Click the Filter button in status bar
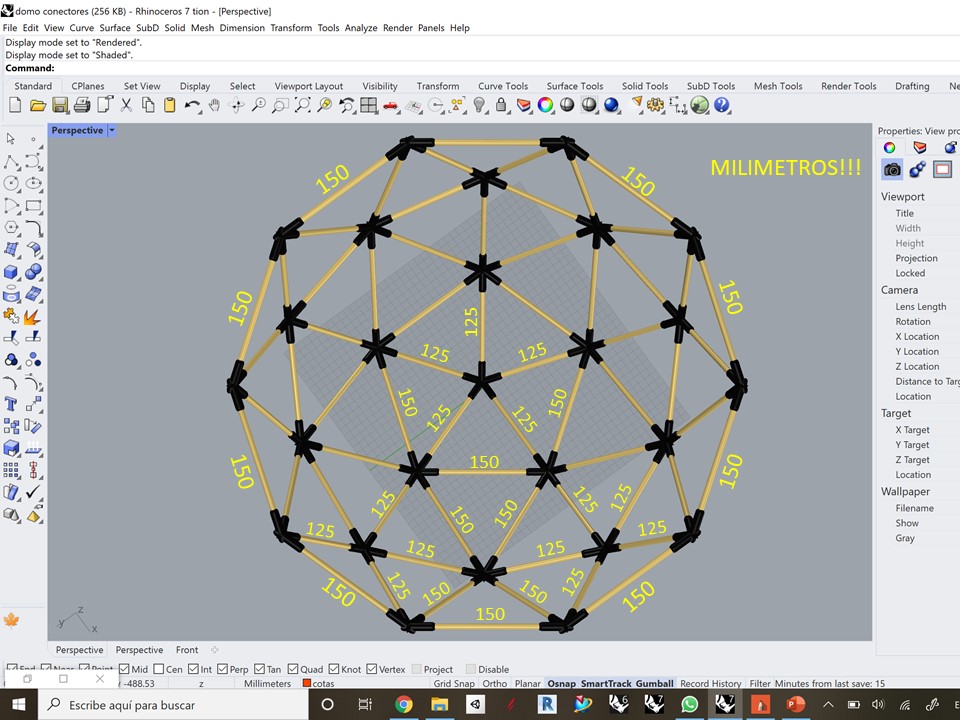Viewport: 960px width, 720px height. coord(760,683)
